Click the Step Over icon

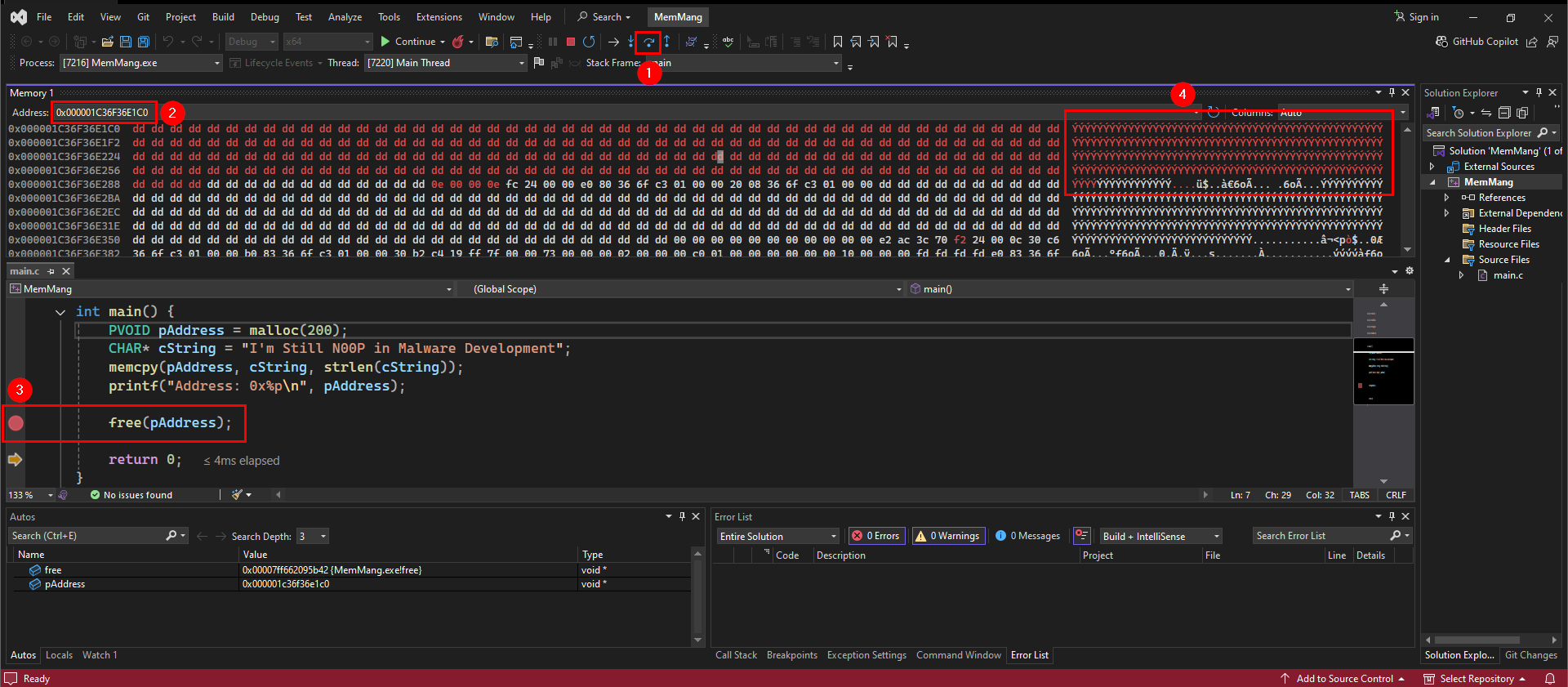[x=648, y=42]
